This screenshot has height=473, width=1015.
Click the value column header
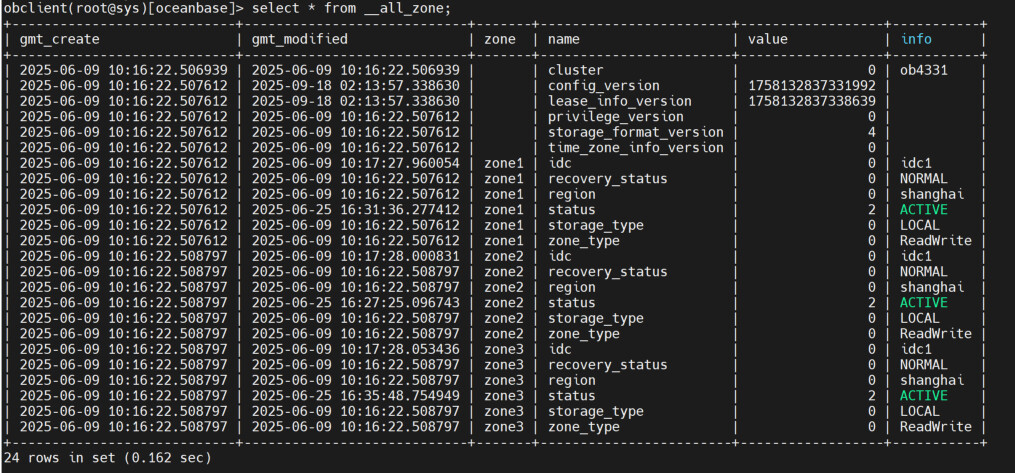click(768, 39)
